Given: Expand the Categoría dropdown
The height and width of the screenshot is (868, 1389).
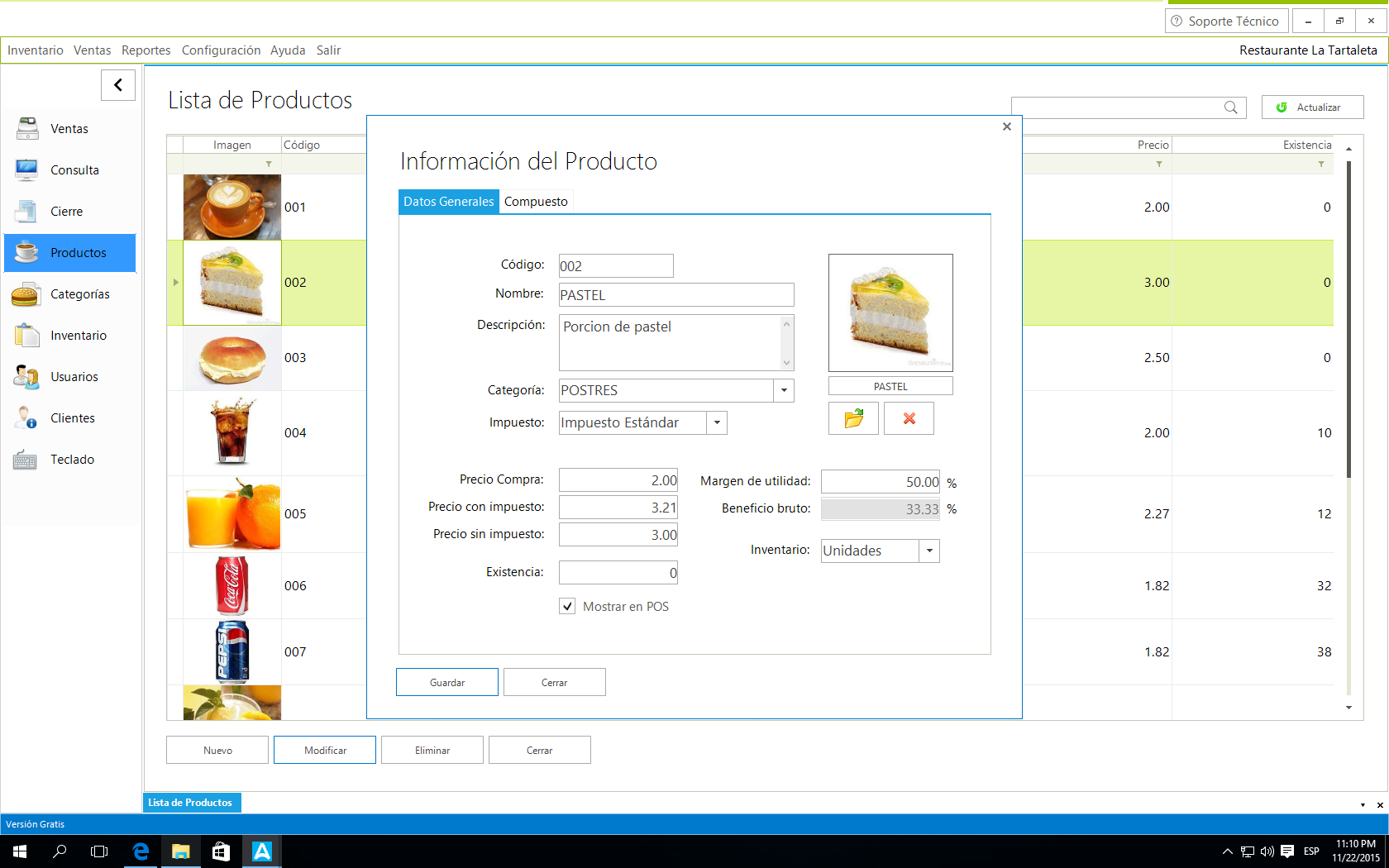Looking at the screenshot, I should click(x=784, y=390).
